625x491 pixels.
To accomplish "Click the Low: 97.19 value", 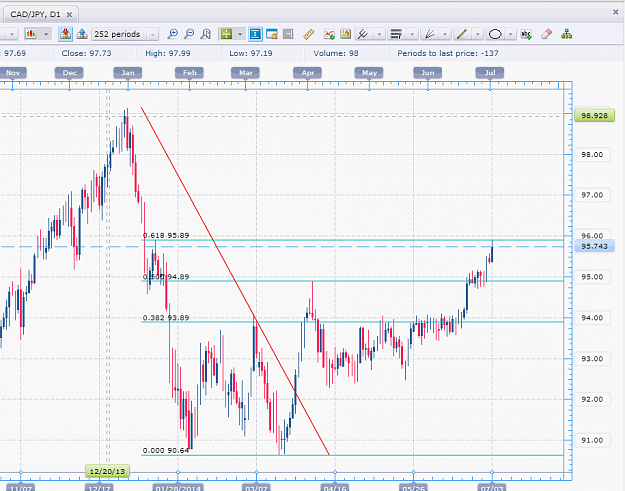I will click(x=251, y=53).
